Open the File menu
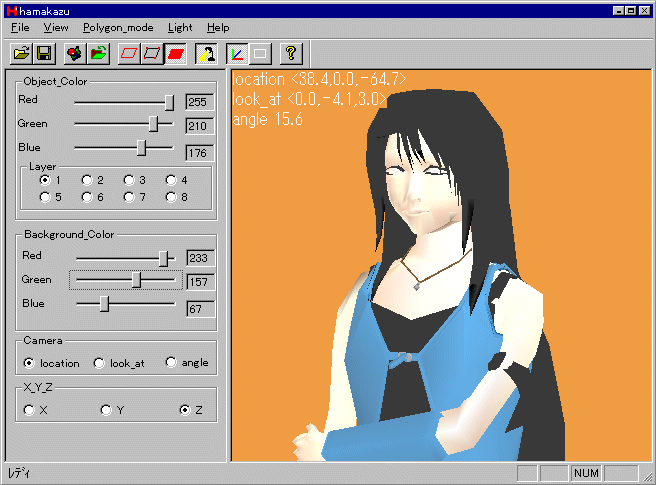656x485 pixels. (20, 28)
